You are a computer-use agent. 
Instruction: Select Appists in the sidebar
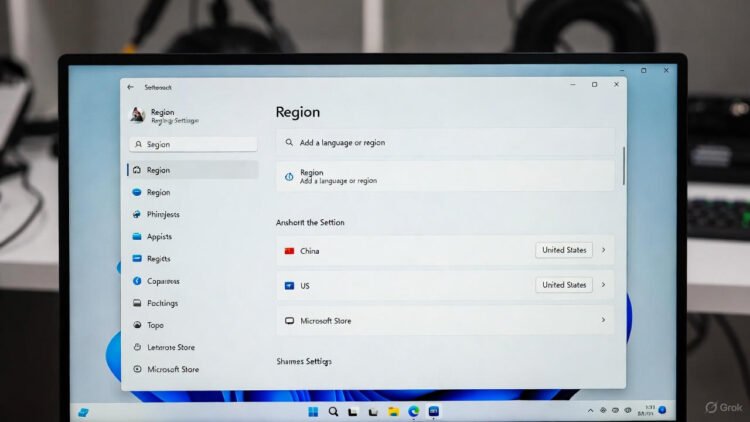tap(159, 237)
